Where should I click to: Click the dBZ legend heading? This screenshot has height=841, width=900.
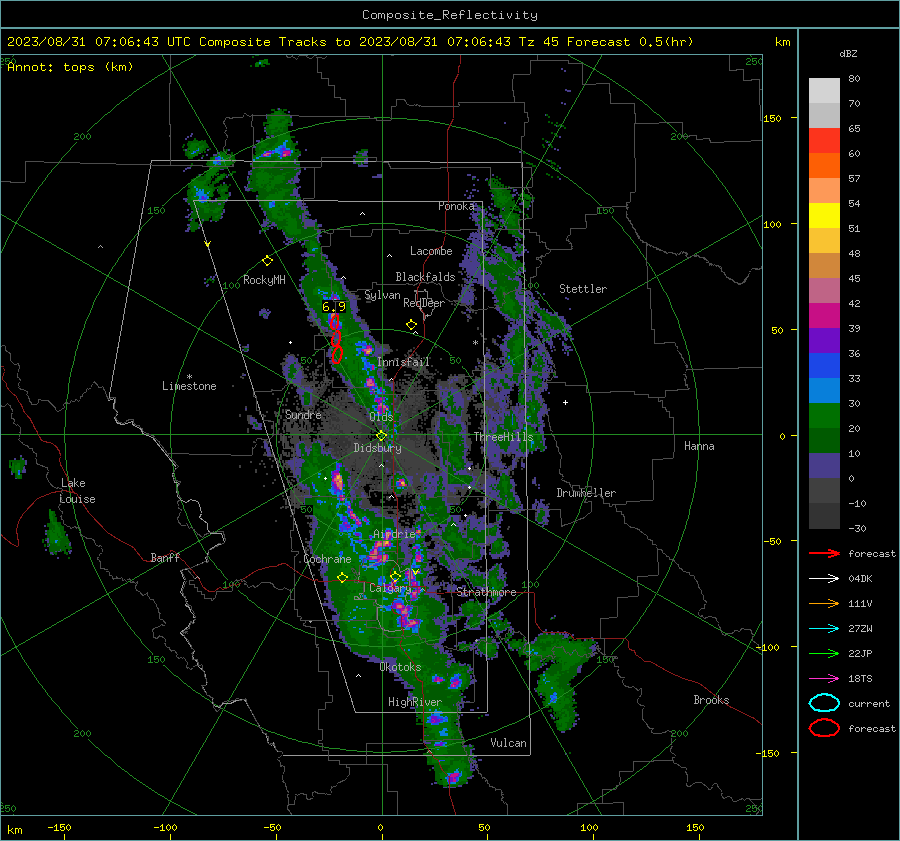click(848, 54)
